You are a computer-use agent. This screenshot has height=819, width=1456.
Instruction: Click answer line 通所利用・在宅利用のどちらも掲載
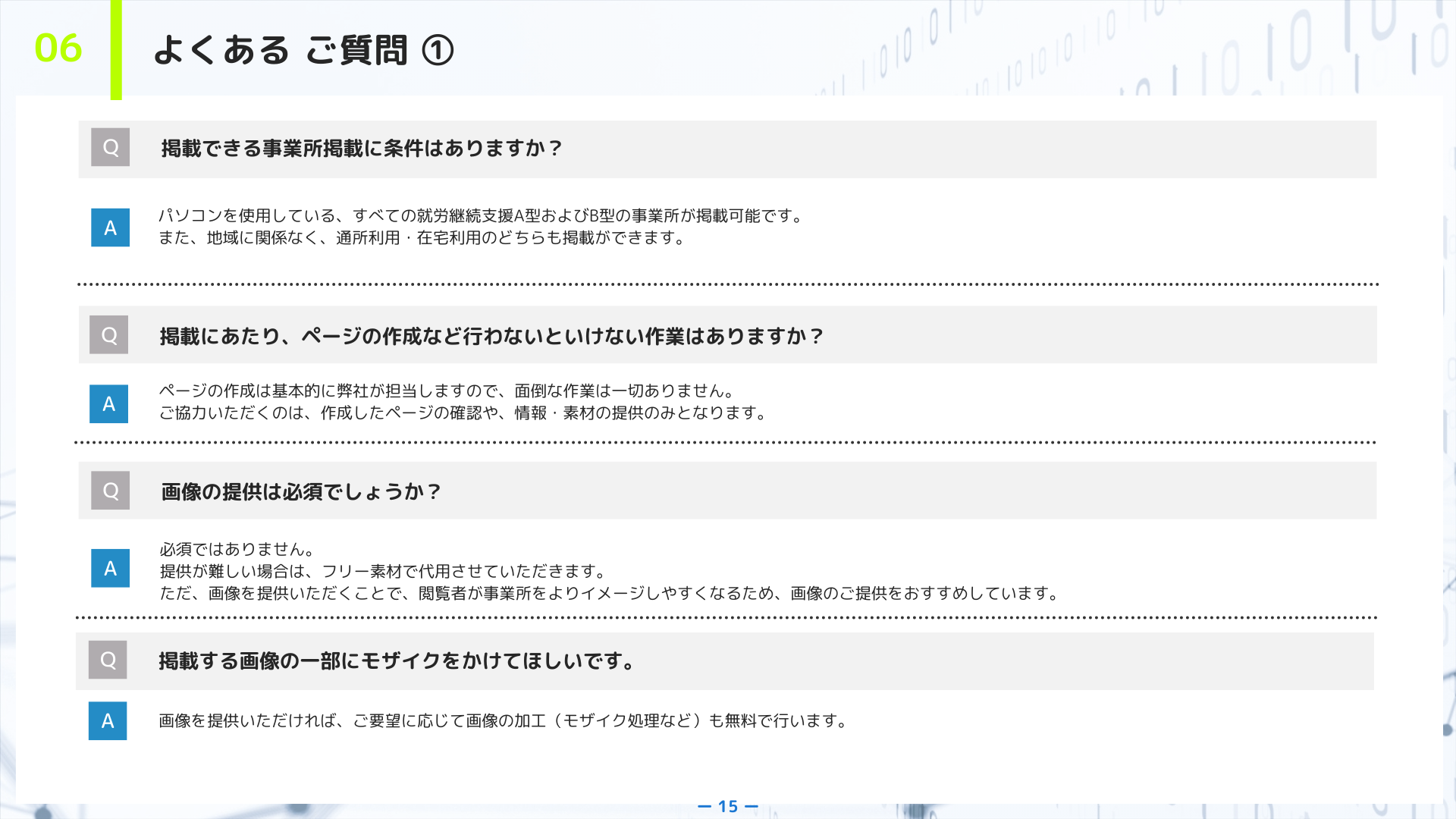click(x=422, y=238)
